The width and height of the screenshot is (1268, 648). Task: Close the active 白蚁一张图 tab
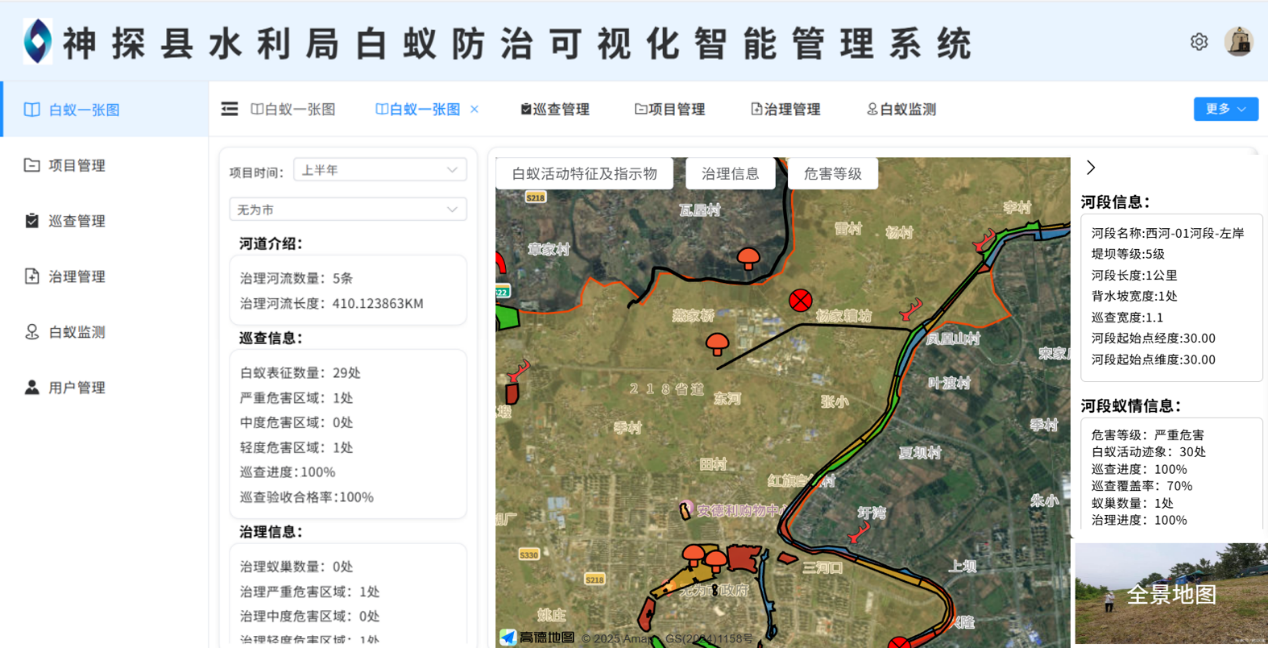tap(474, 109)
